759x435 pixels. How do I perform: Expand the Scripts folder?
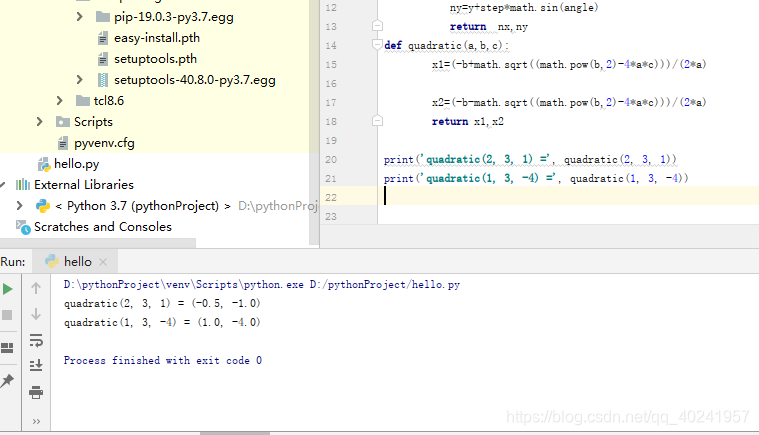click(40, 121)
